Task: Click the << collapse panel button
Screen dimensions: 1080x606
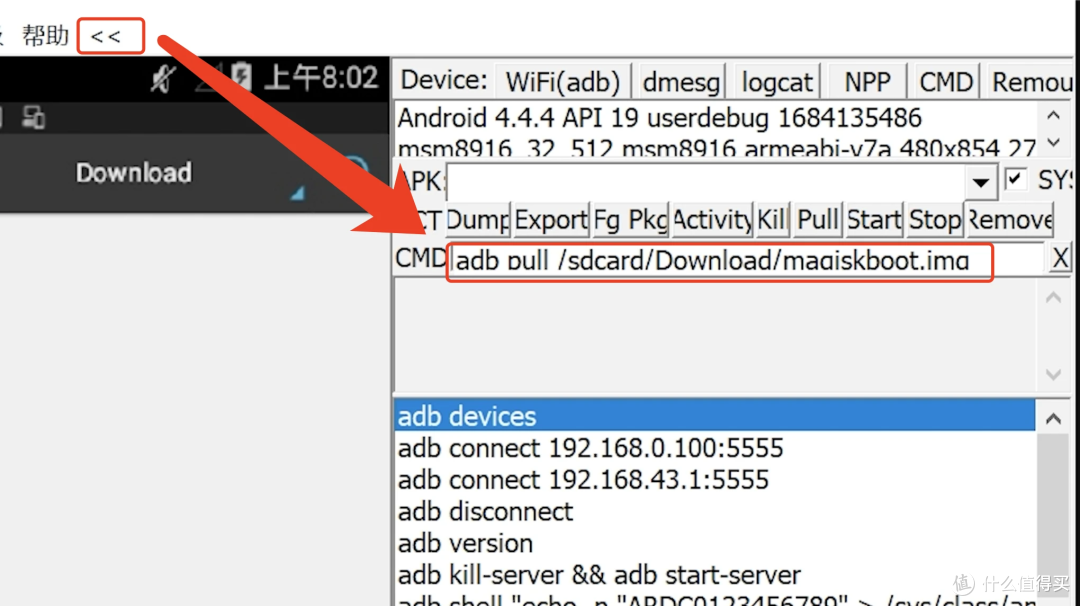Action: pos(106,37)
